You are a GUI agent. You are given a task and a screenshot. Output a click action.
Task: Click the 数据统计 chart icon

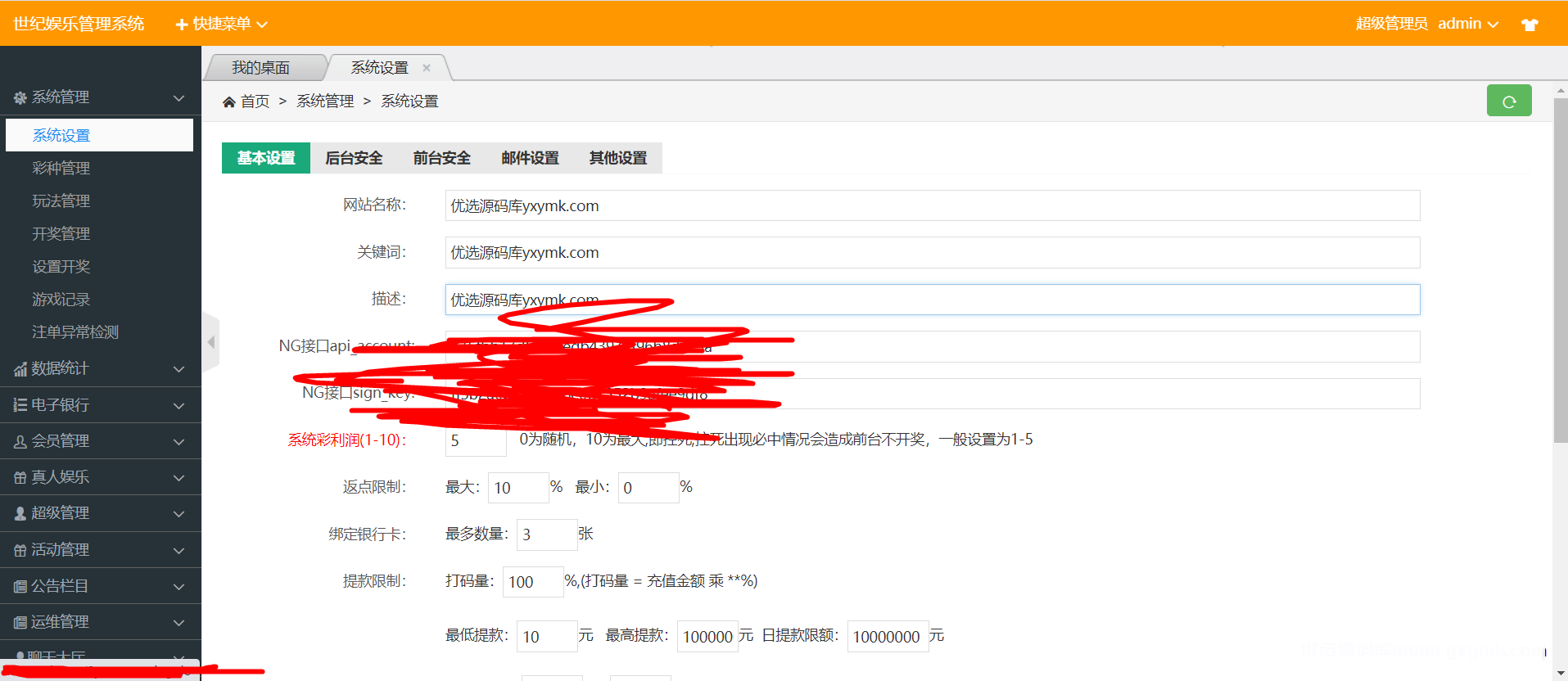[x=20, y=369]
